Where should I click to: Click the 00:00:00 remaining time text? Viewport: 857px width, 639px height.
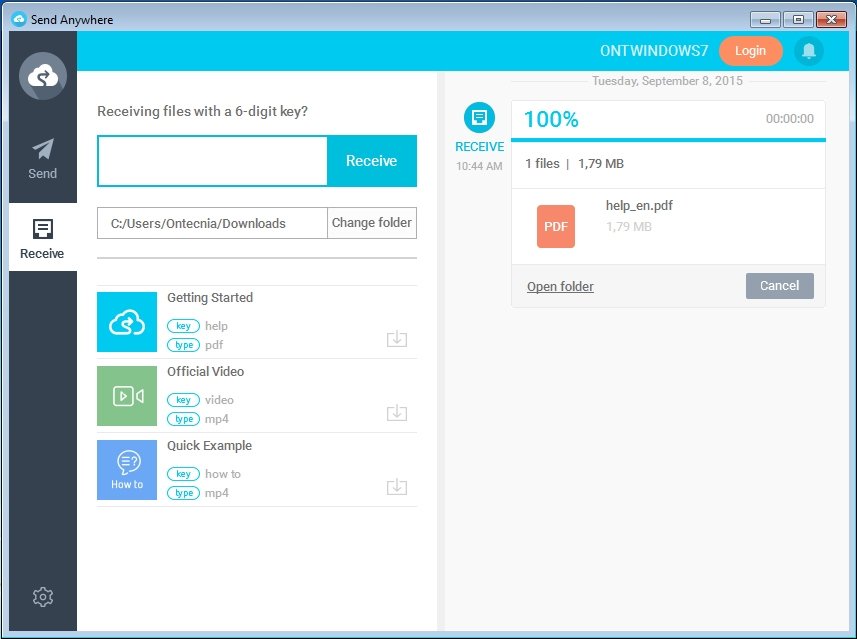(789, 119)
